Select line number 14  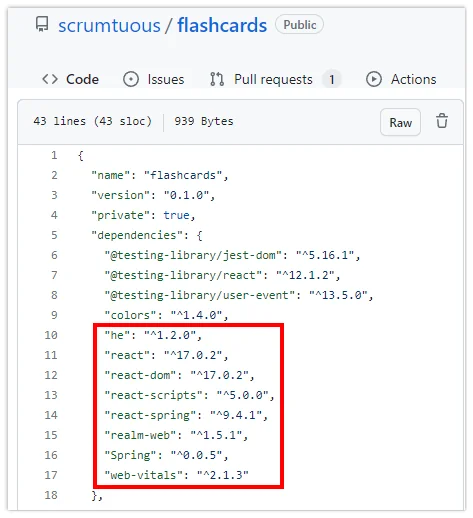tap(51, 415)
